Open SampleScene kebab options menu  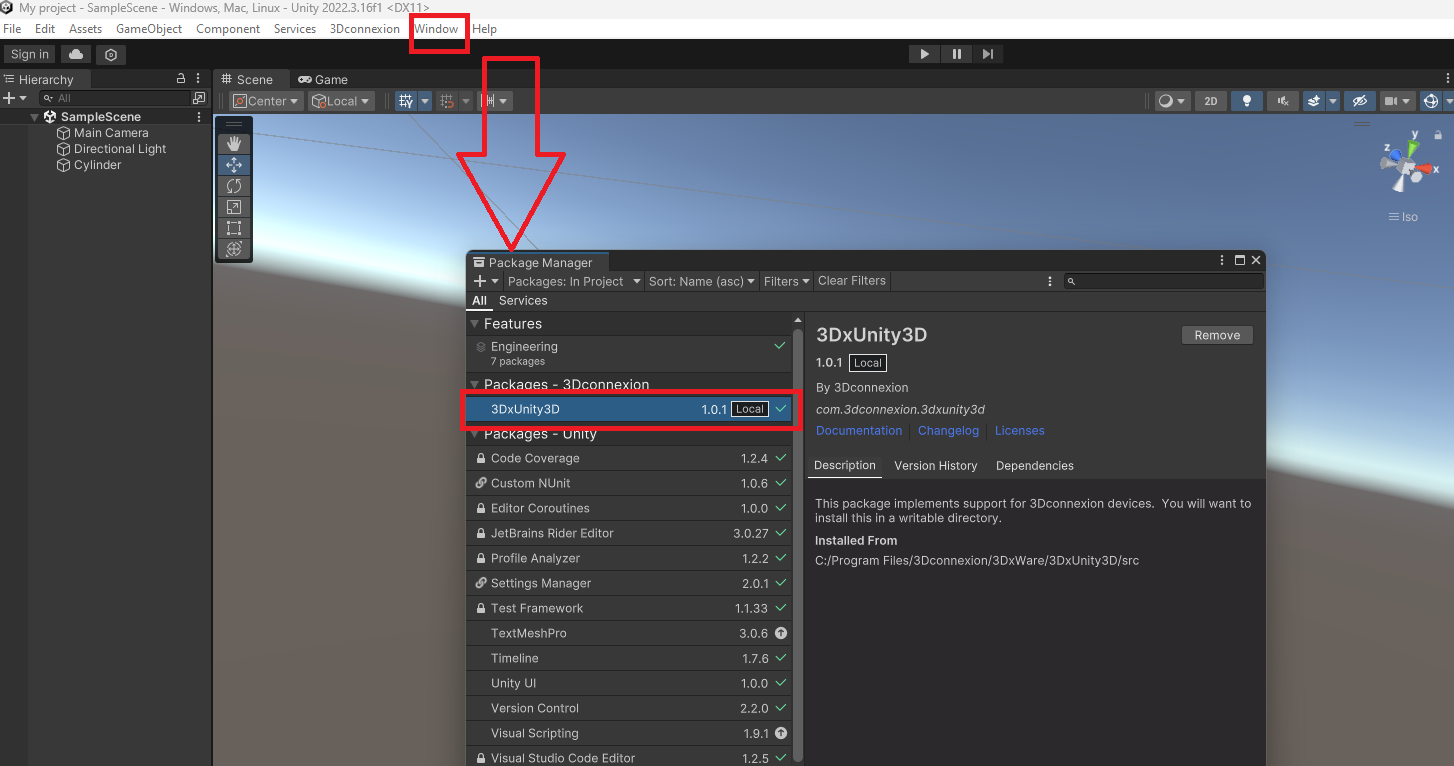[199, 117]
